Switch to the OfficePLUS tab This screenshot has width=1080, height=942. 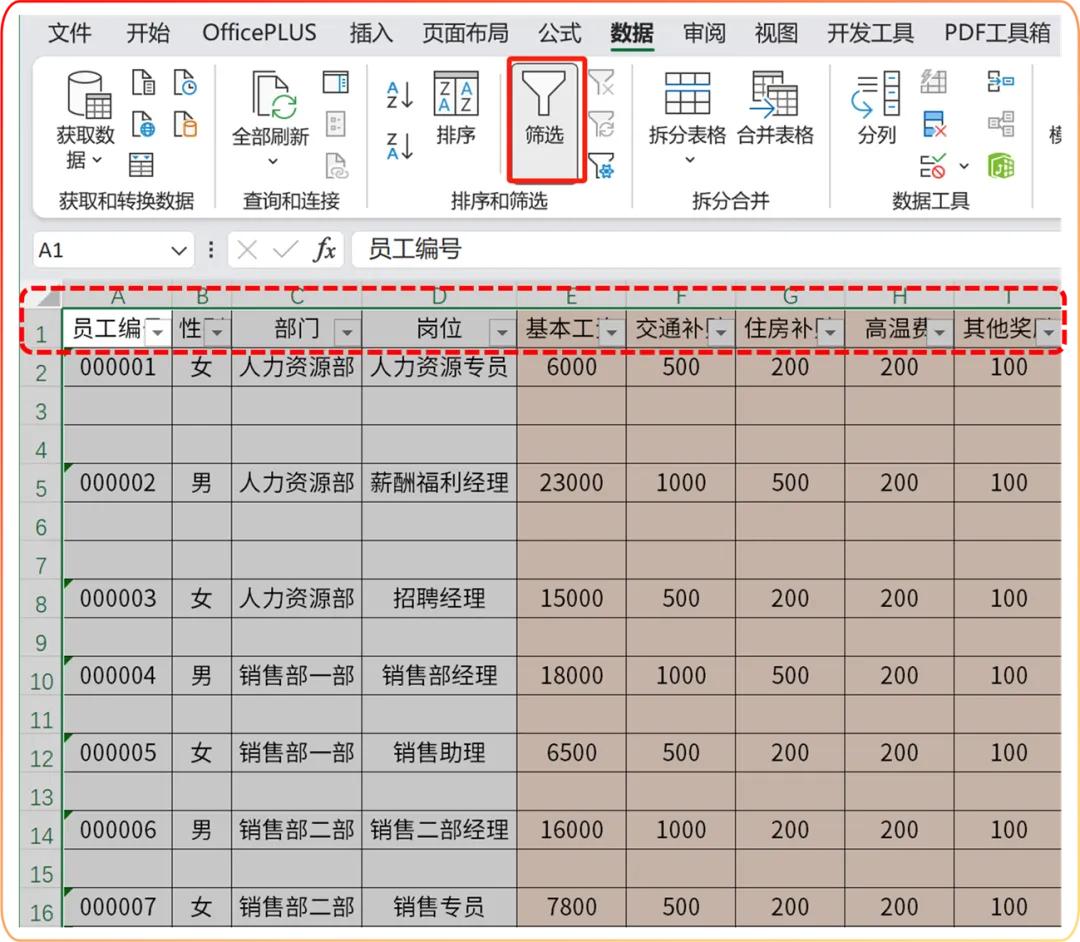pyautogui.click(x=259, y=32)
